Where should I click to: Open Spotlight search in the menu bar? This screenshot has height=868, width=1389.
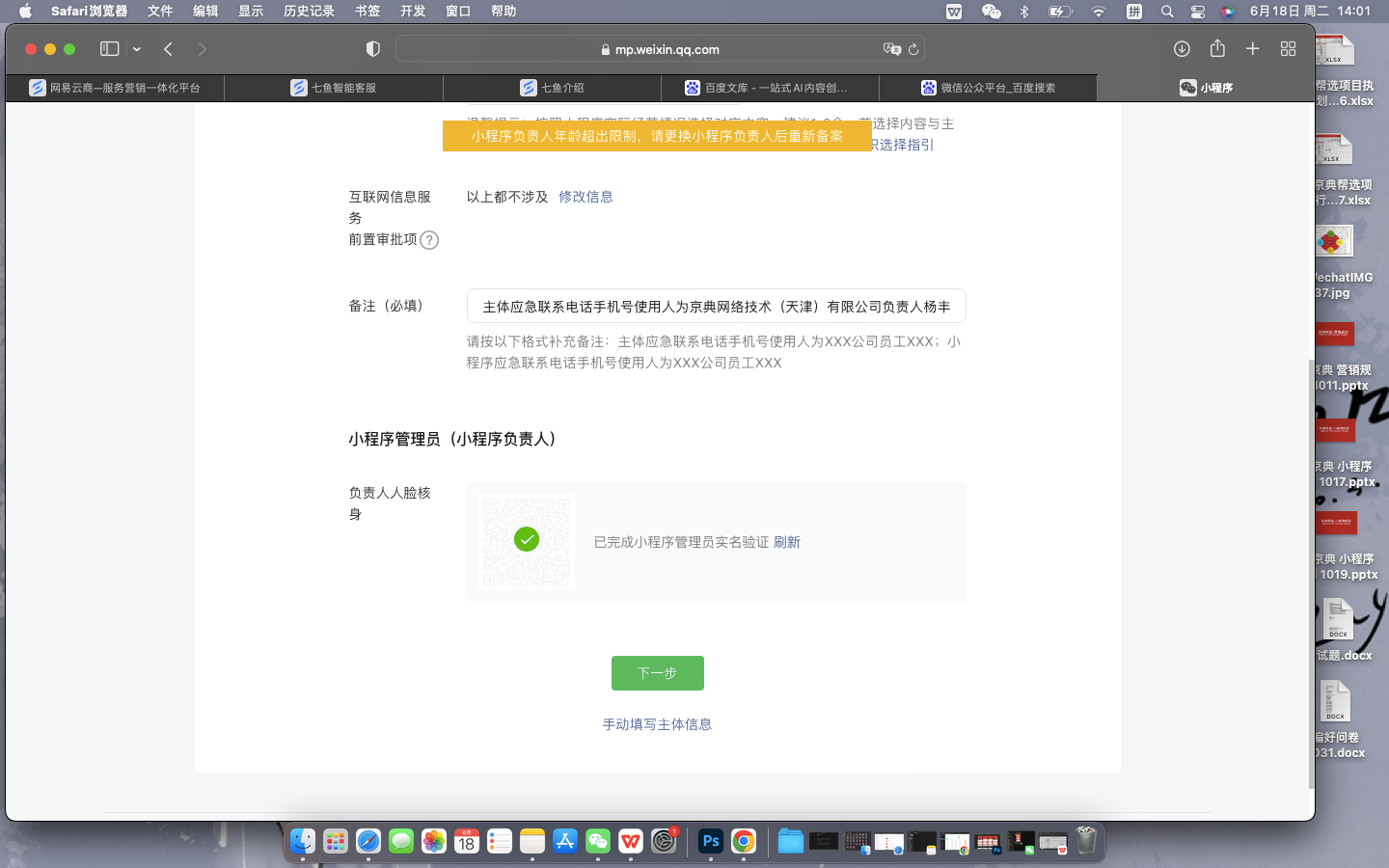(1167, 12)
